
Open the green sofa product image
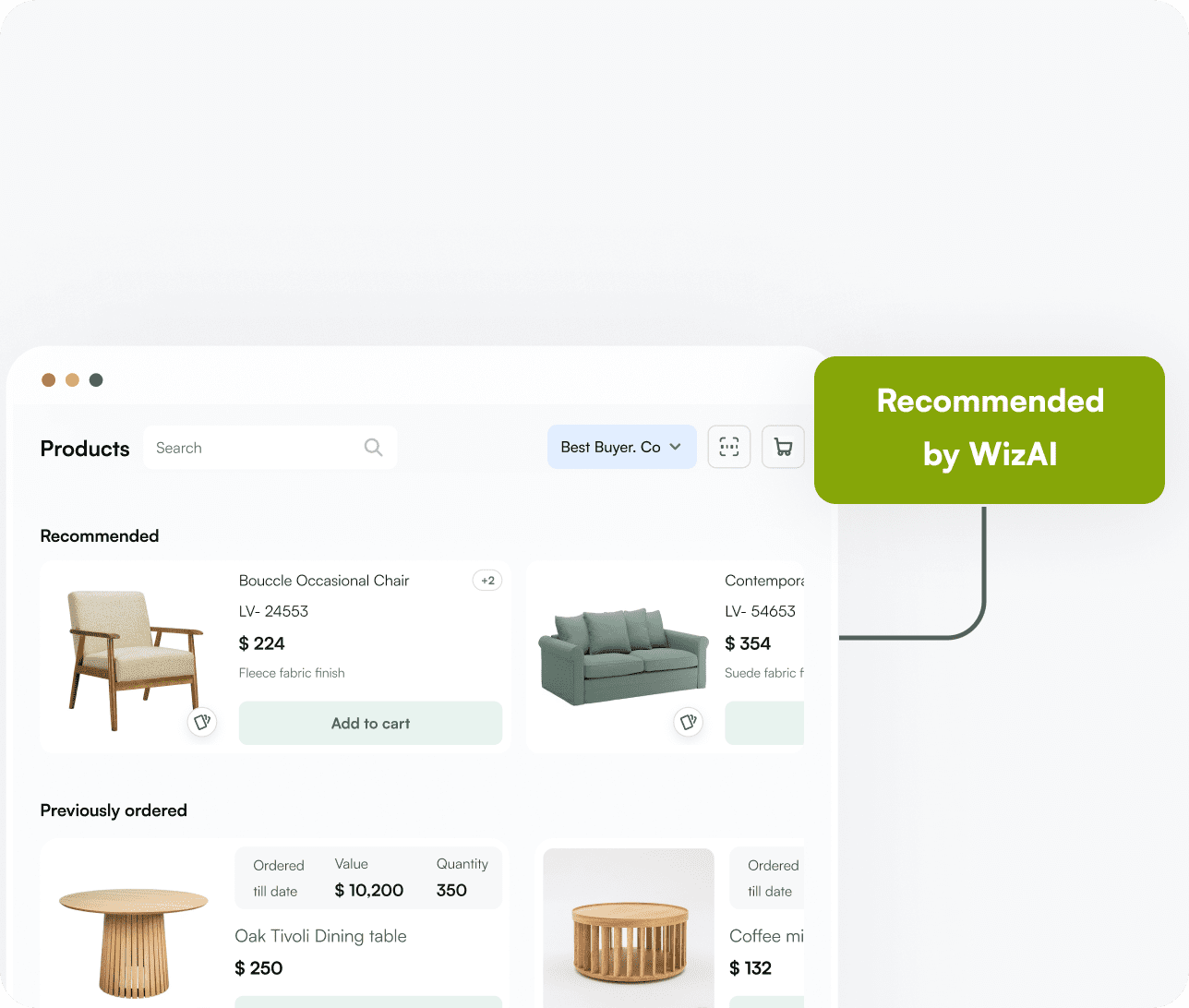coord(624,656)
